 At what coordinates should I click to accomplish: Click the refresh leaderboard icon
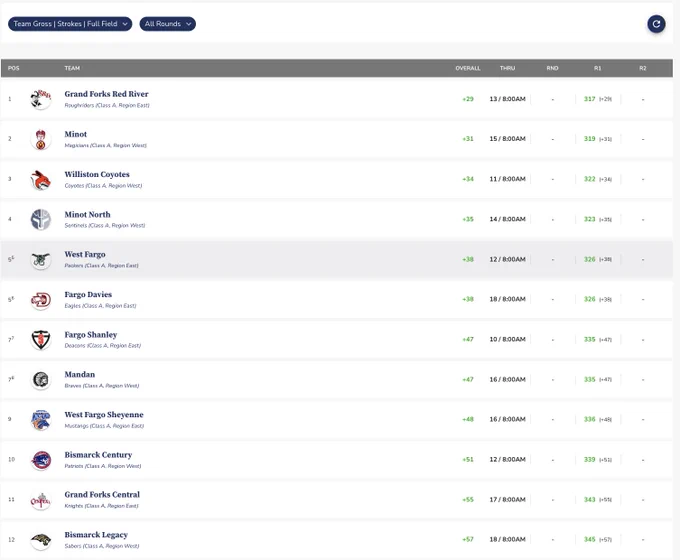[656, 24]
